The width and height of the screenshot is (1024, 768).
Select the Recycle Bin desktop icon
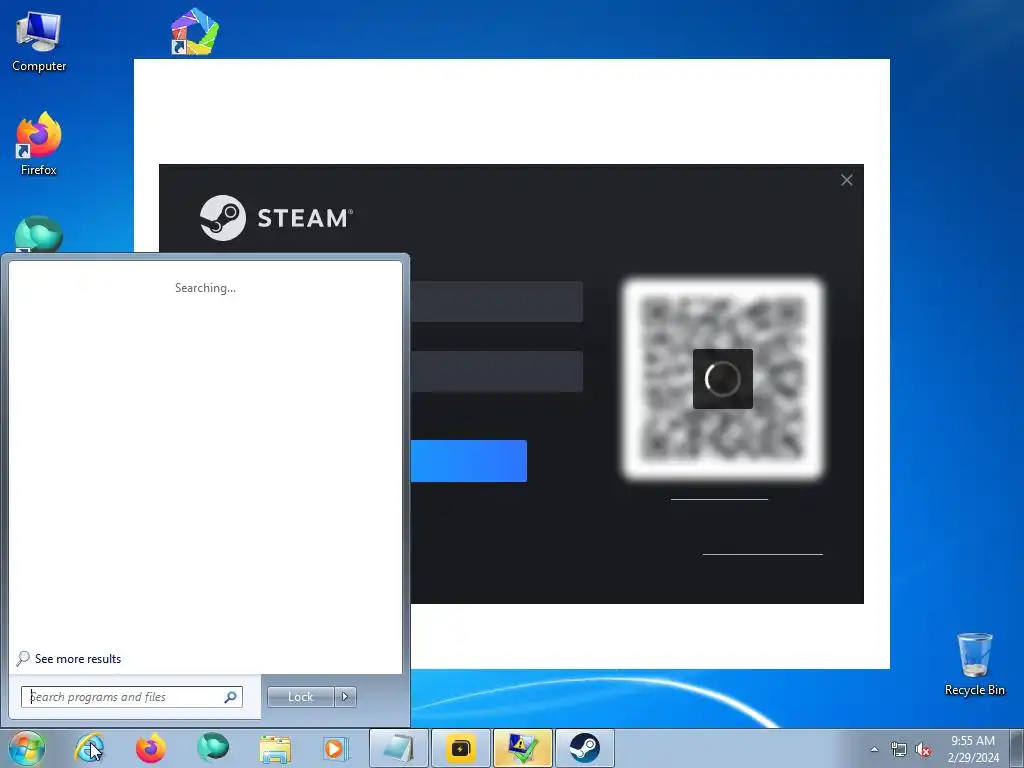pos(974,664)
